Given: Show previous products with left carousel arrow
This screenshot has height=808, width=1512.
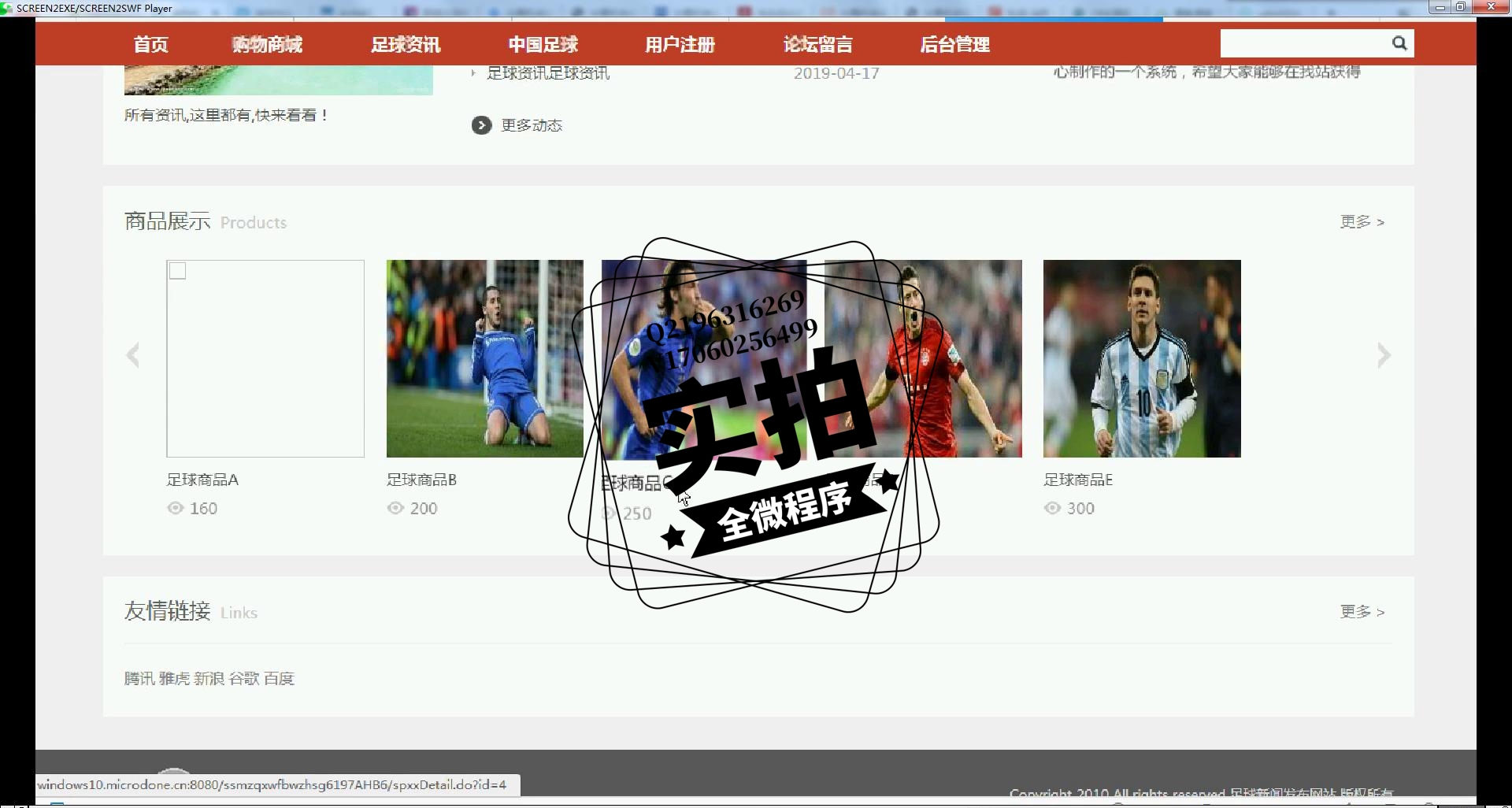Looking at the screenshot, I should pos(133,355).
